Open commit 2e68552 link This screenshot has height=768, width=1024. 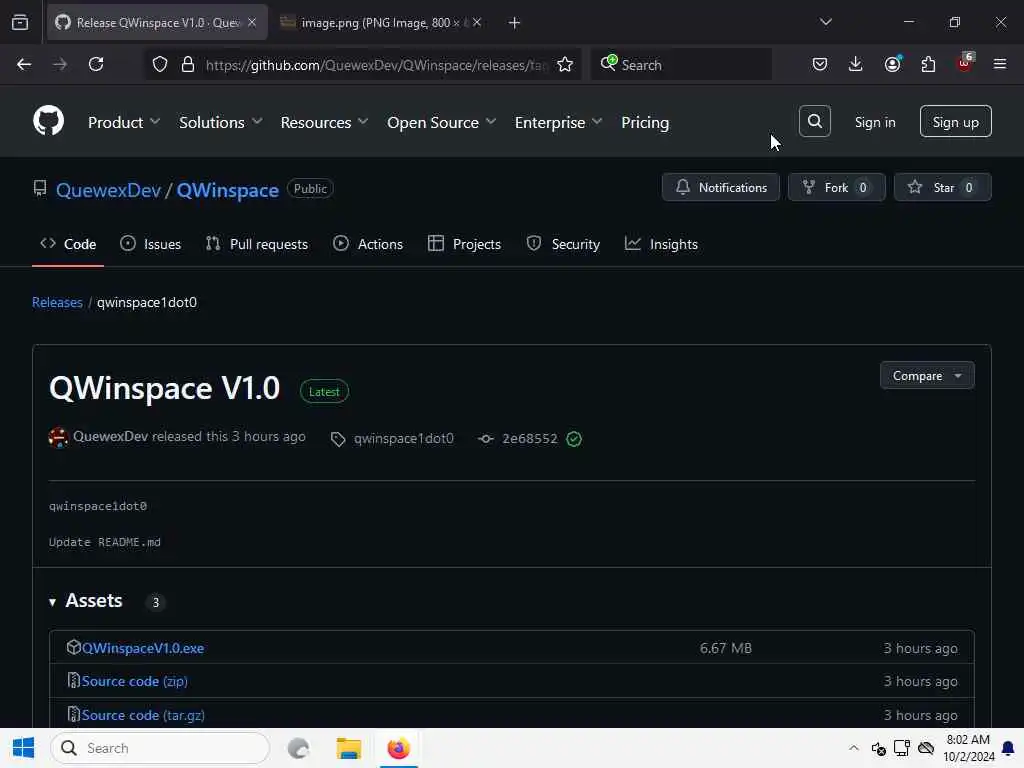coord(530,439)
